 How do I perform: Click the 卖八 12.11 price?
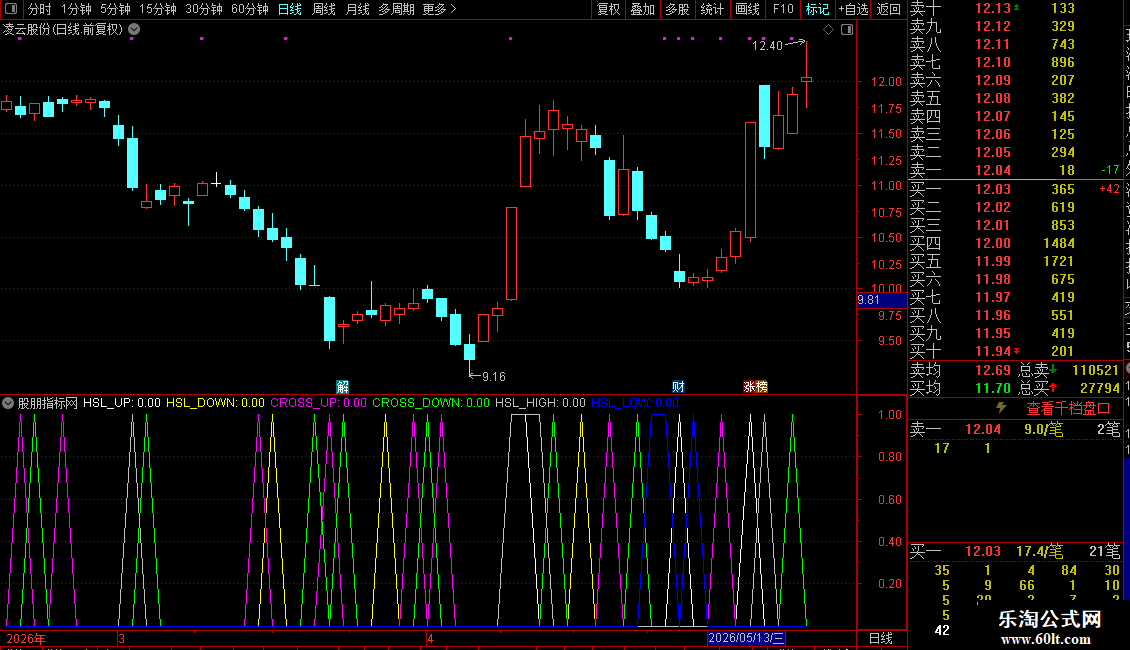[993, 45]
